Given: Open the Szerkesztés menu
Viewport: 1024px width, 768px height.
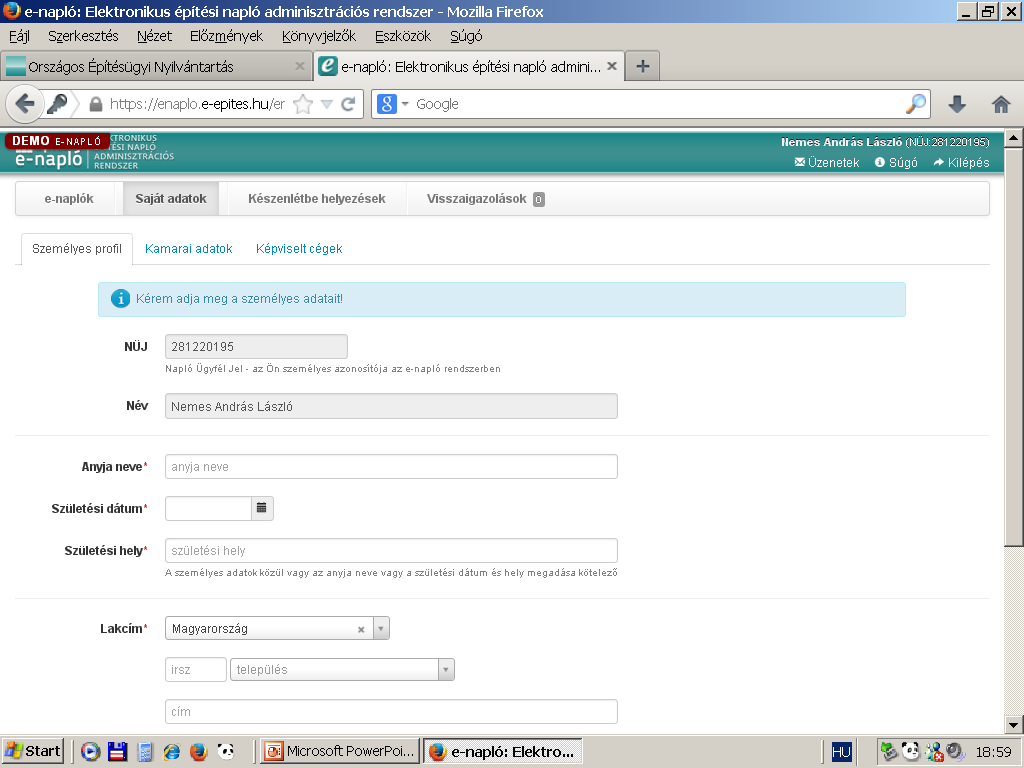Looking at the screenshot, I should pyautogui.click(x=83, y=36).
